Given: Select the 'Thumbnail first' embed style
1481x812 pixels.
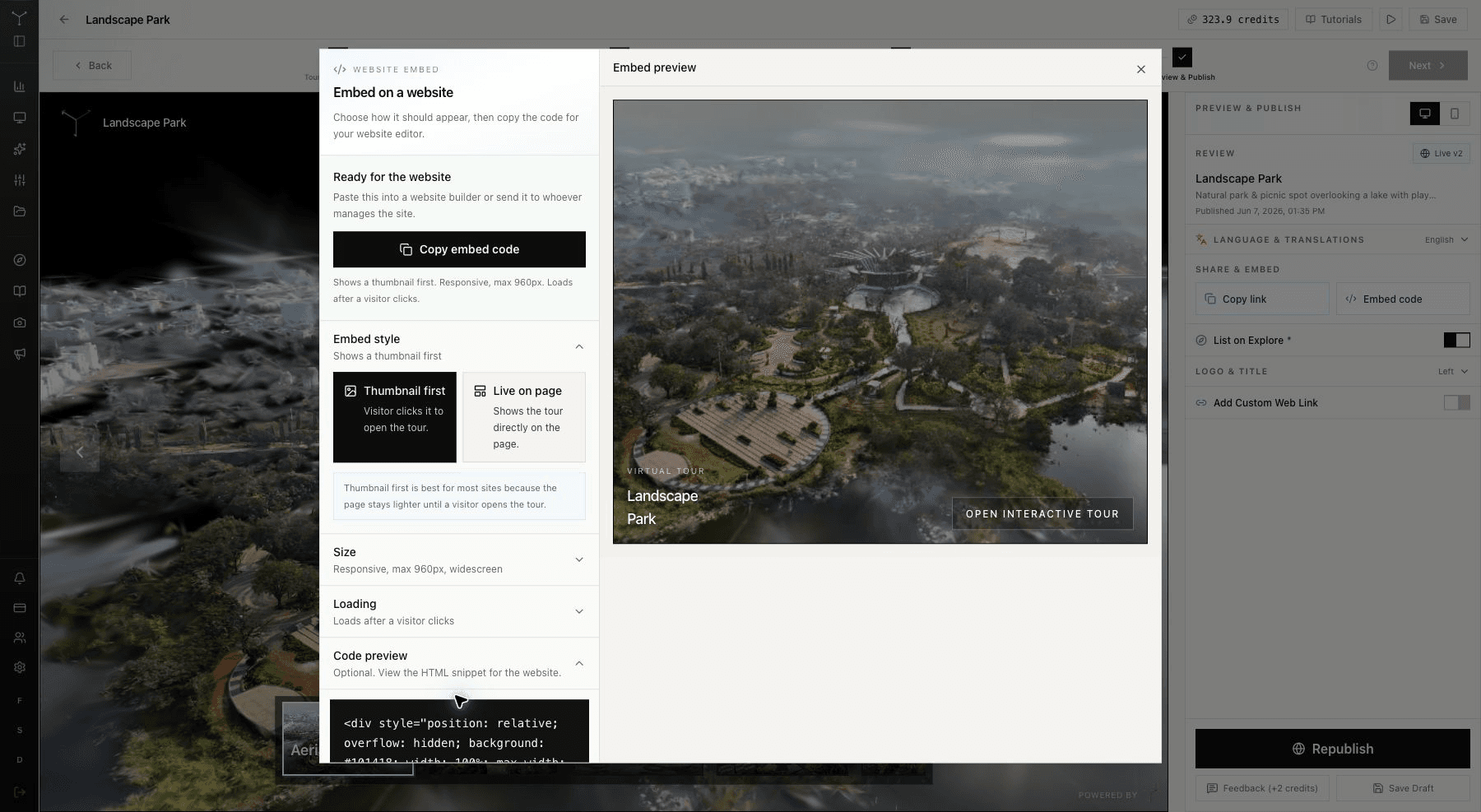Looking at the screenshot, I should [x=395, y=417].
